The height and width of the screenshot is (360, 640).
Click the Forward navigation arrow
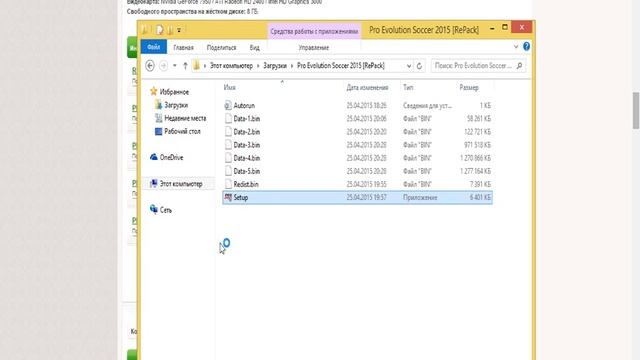coord(163,66)
